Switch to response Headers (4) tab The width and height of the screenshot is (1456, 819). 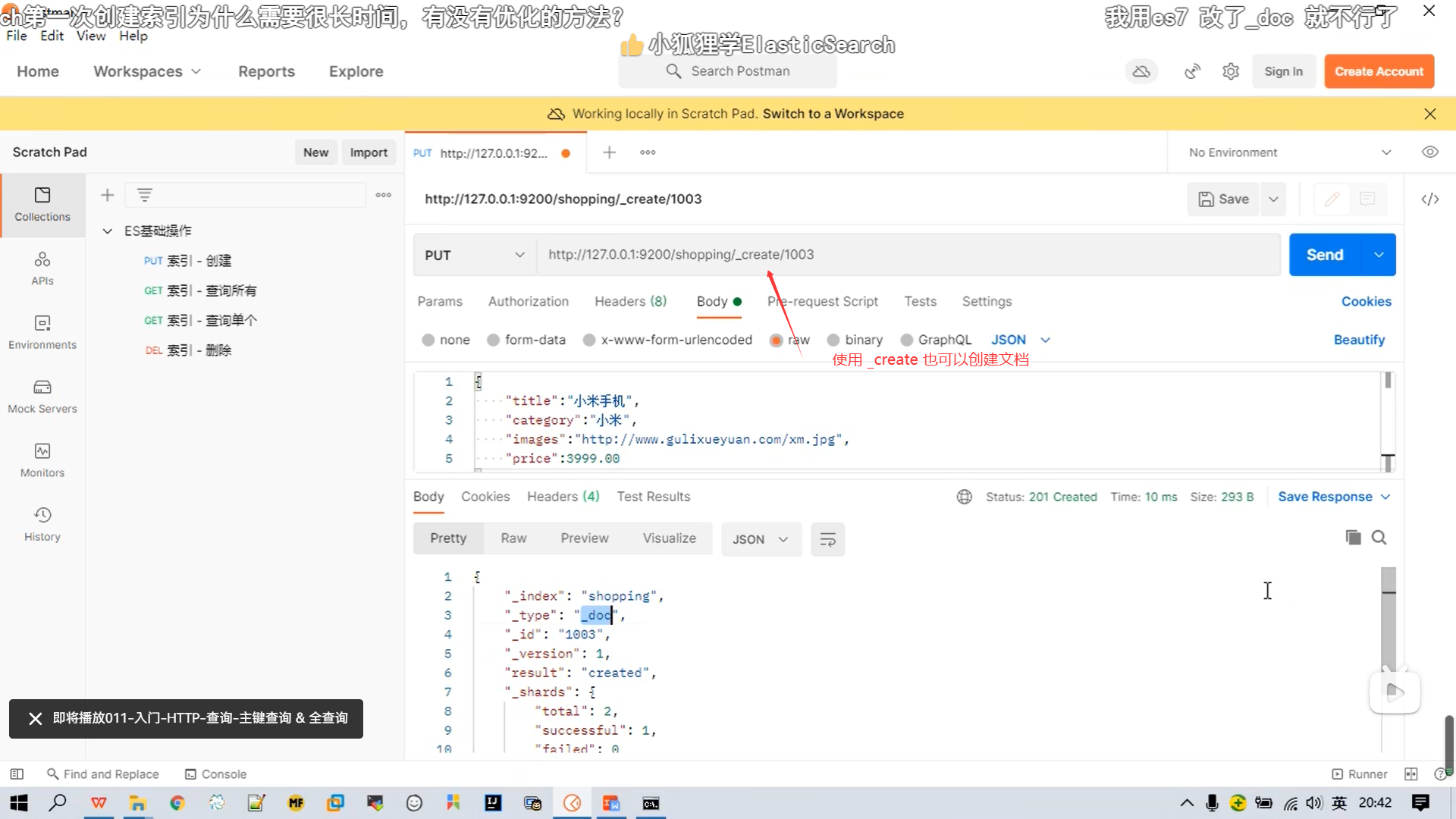click(x=563, y=497)
